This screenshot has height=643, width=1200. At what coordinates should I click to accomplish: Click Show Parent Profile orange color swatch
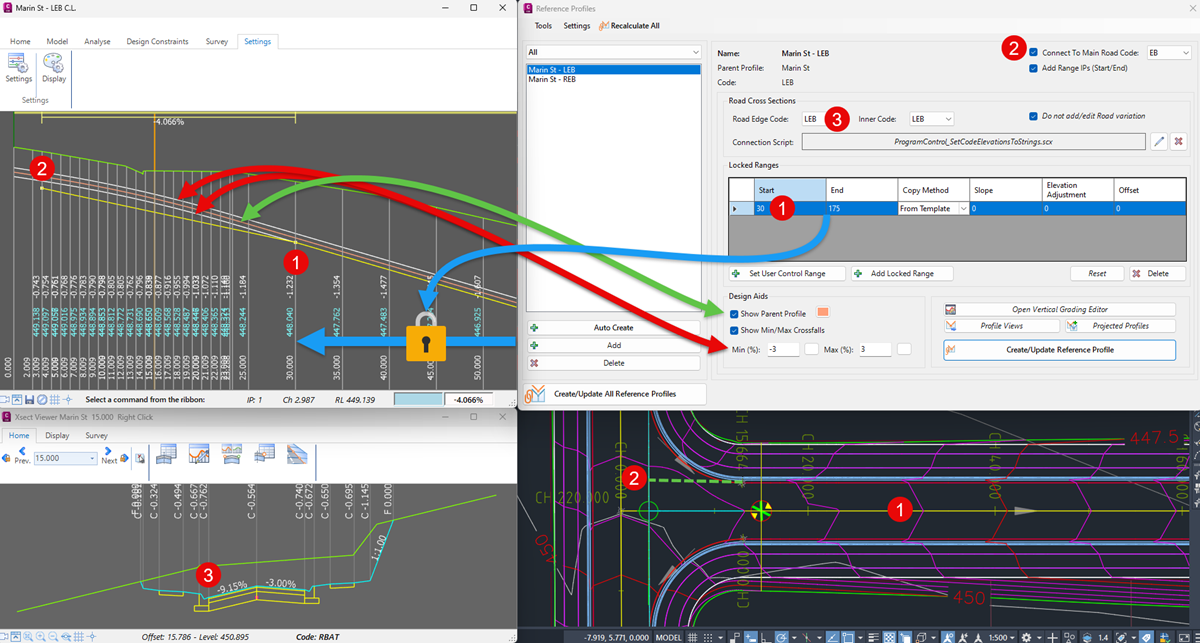coord(824,314)
